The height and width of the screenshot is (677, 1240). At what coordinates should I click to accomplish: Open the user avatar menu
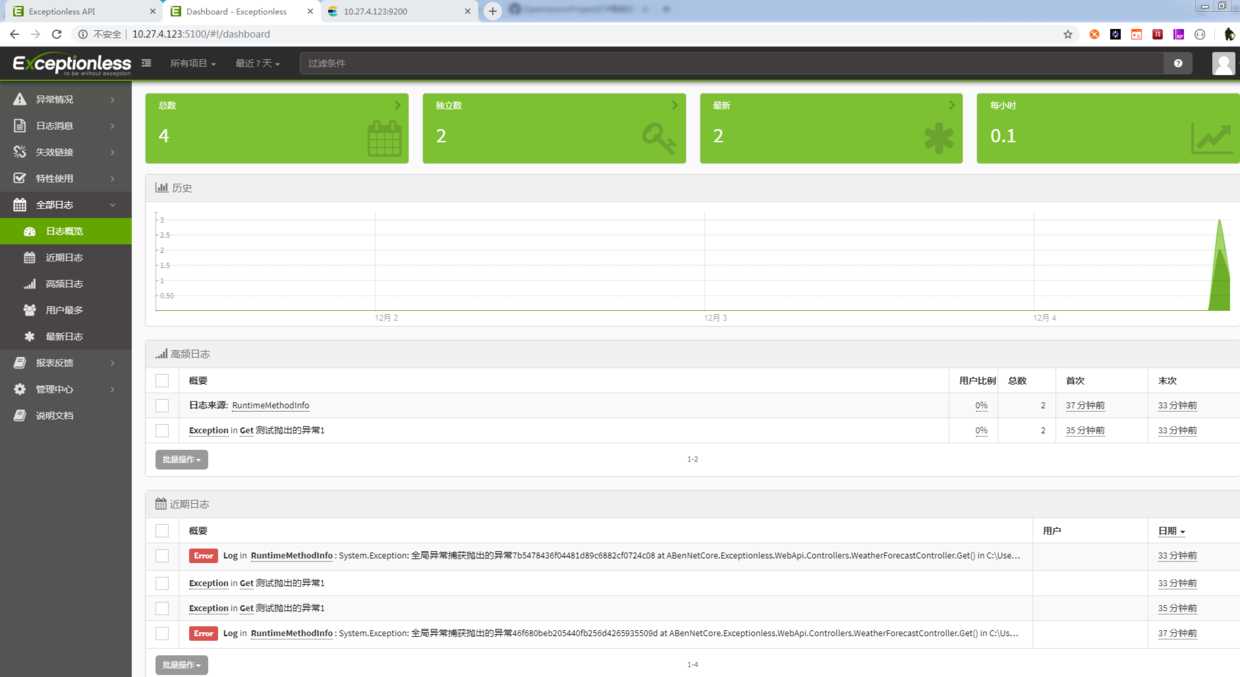[x=1223, y=63]
